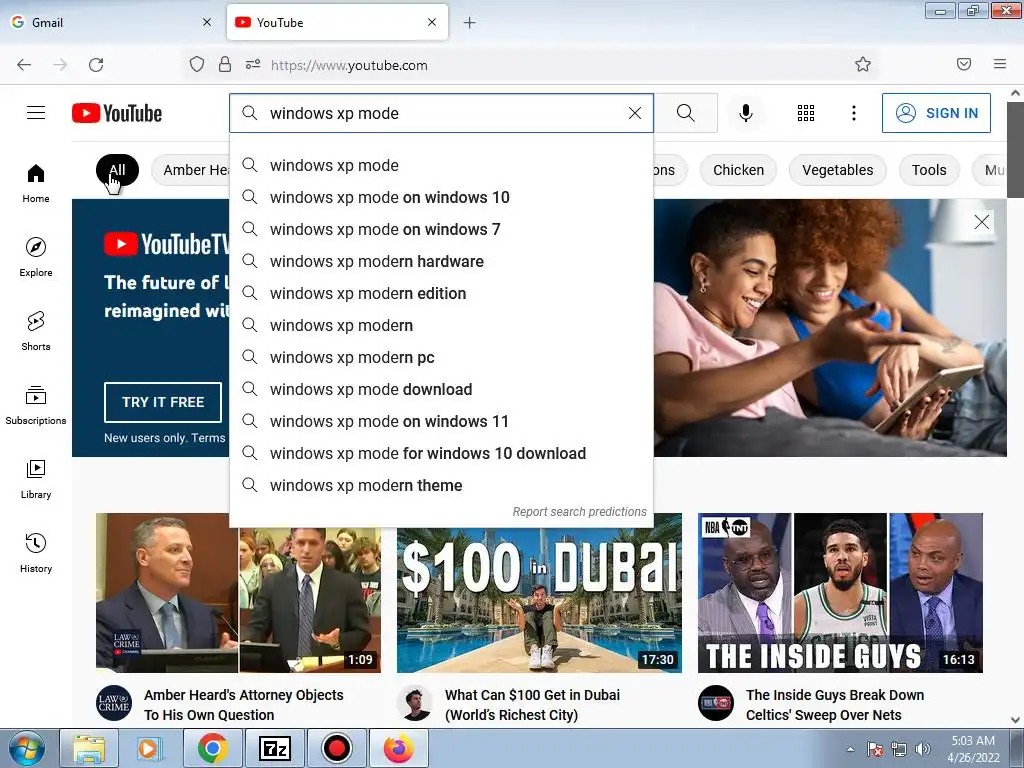Choose suggestion "windows xp modern pc"
Image resolution: width=1024 pixels, height=768 pixels.
[441, 357]
